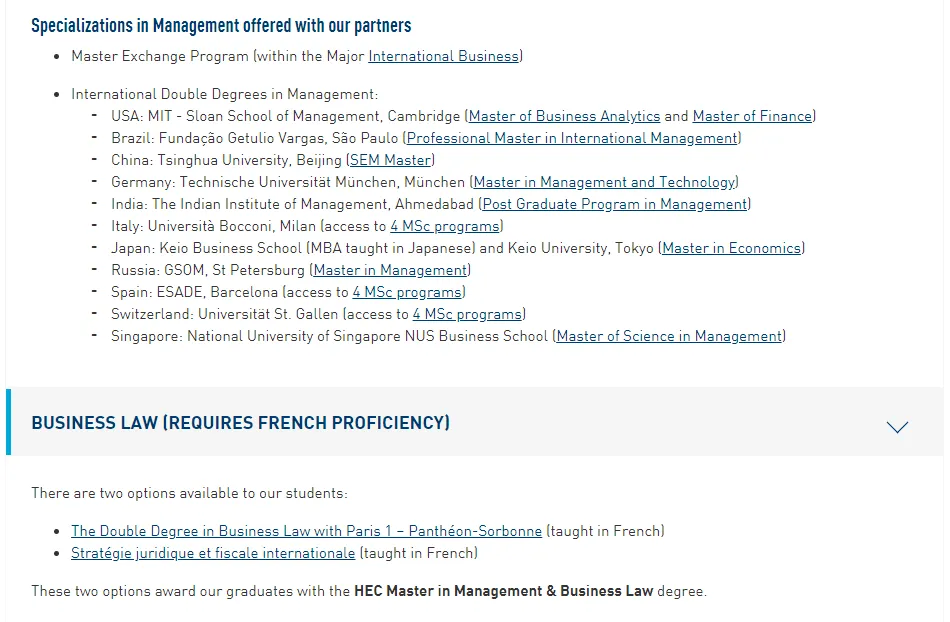Open the Master in Economics link
This screenshot has height=622, width=950.
click(731, 248)
